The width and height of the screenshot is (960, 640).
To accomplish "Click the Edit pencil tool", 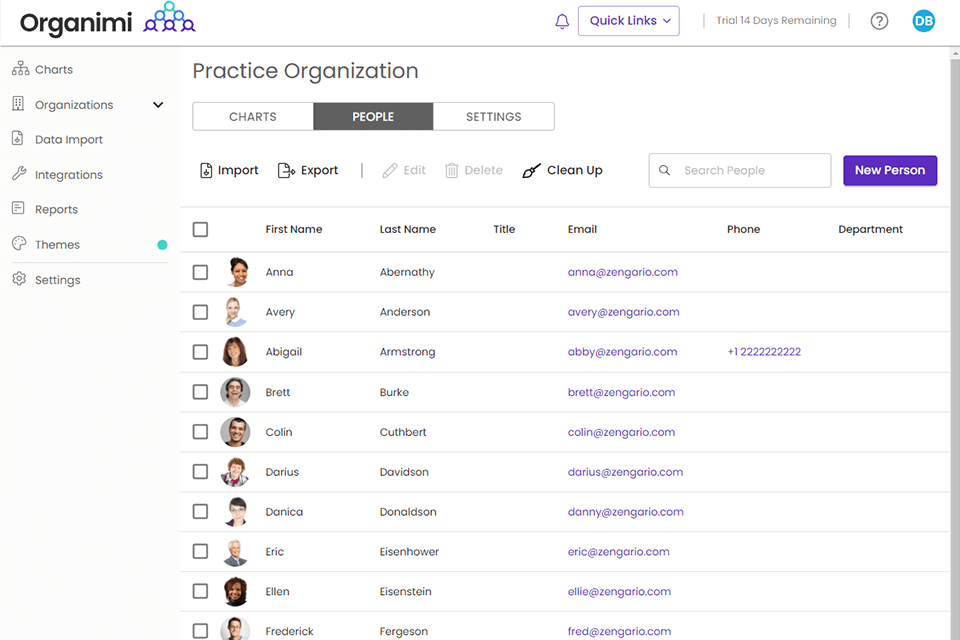I will coord(404,170).
